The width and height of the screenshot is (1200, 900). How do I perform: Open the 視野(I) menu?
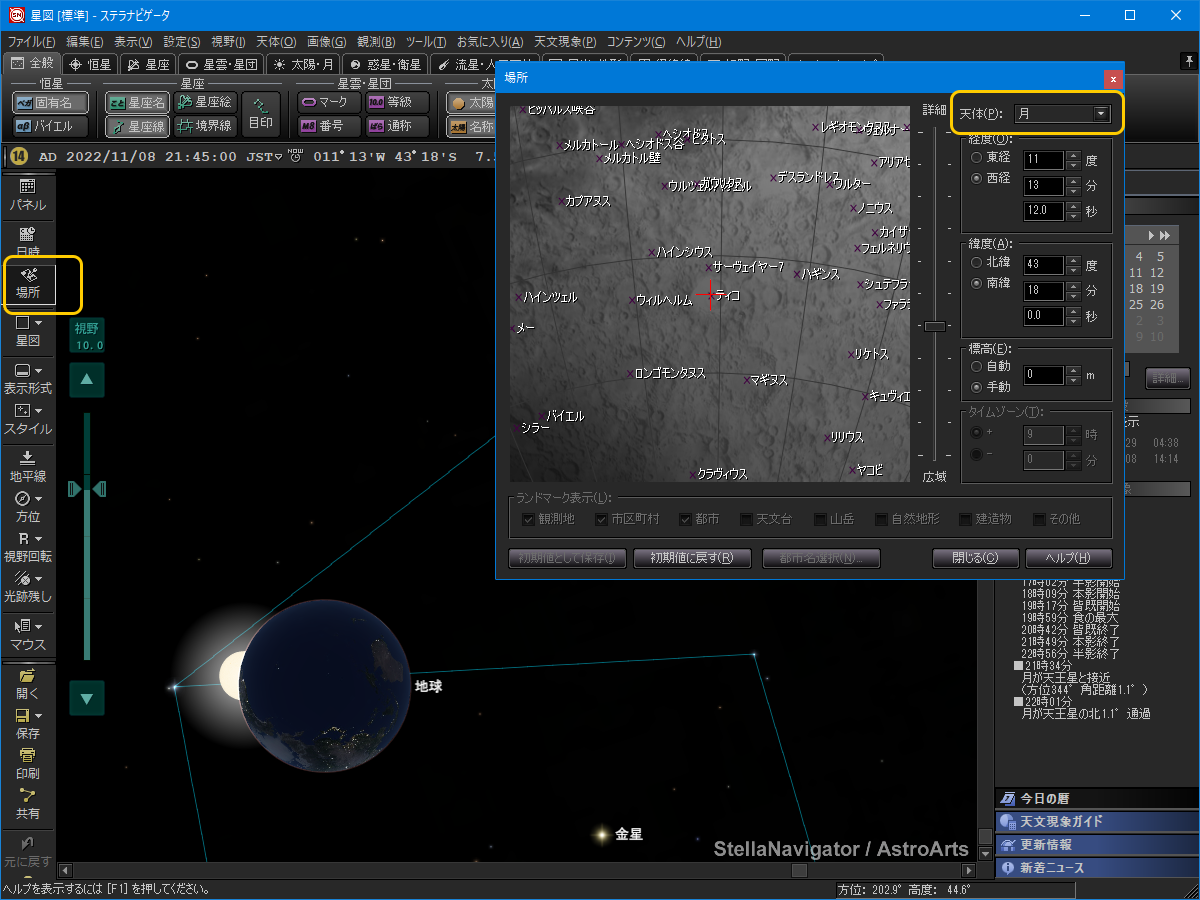[229, 42]
